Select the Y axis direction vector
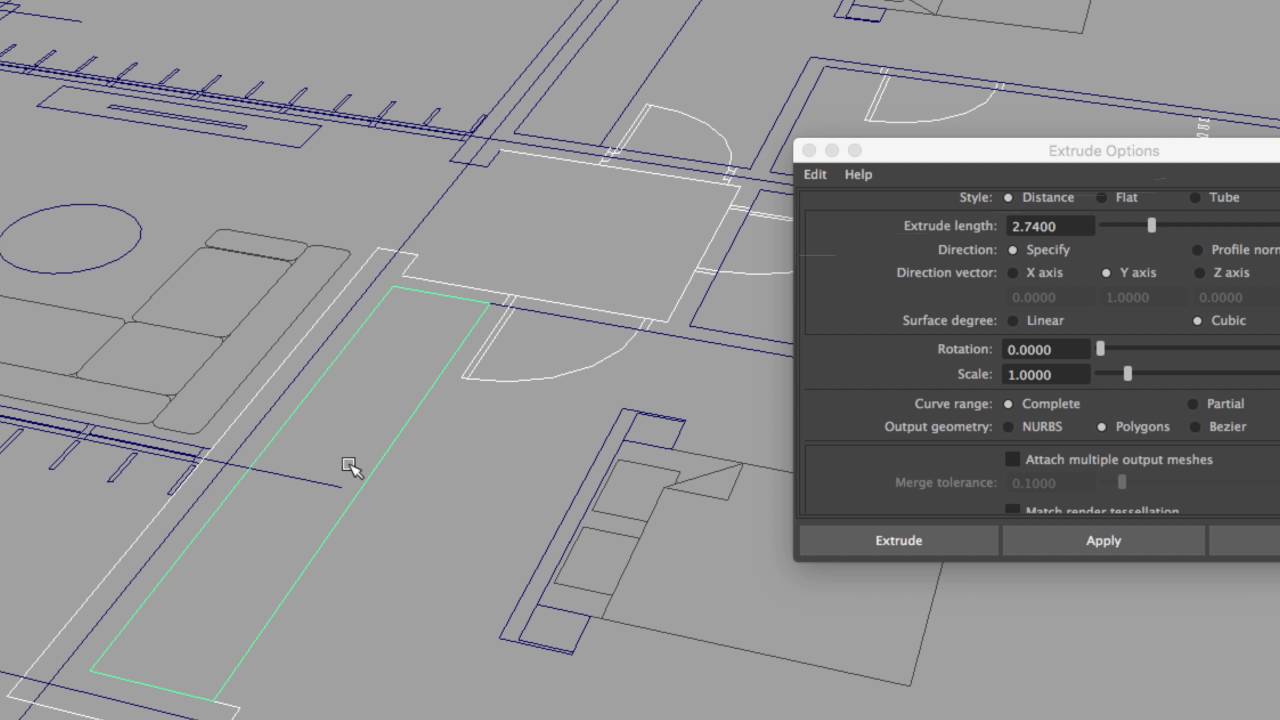 [x=1106, y=273]
